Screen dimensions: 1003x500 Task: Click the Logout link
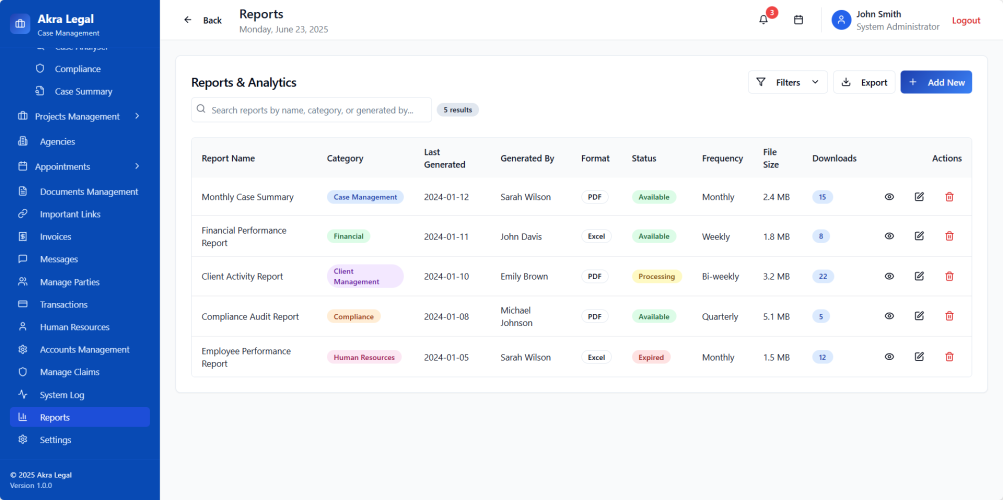point(965,20)
